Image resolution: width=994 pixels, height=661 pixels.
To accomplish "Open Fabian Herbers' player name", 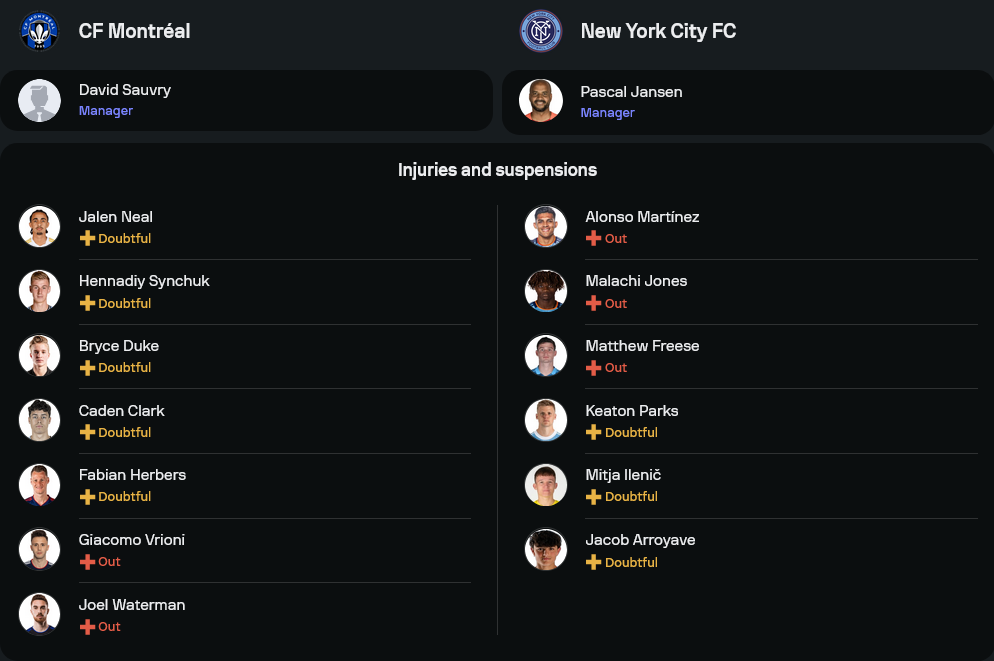I will [x=132, y=475].
